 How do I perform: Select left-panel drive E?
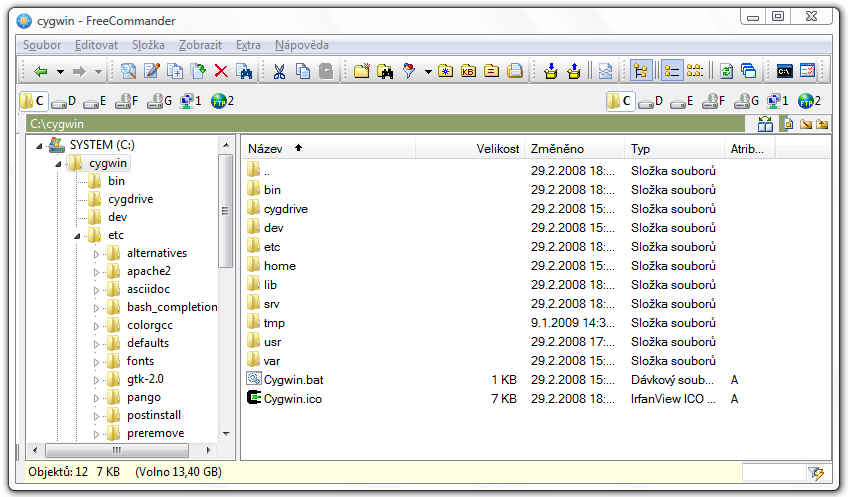click(x=95, y=101)
